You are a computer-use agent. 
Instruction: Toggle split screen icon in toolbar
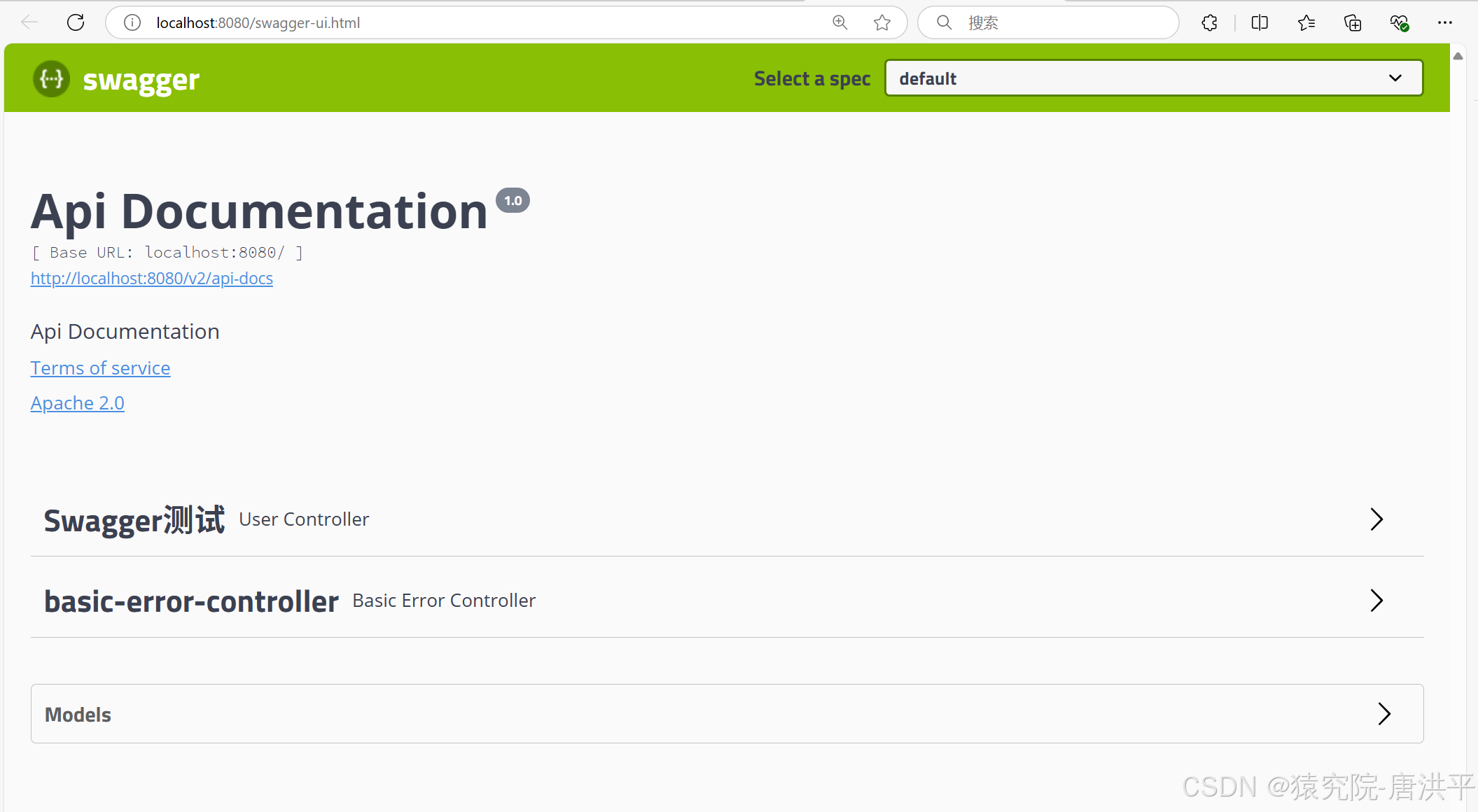[x=1259, y=22]
